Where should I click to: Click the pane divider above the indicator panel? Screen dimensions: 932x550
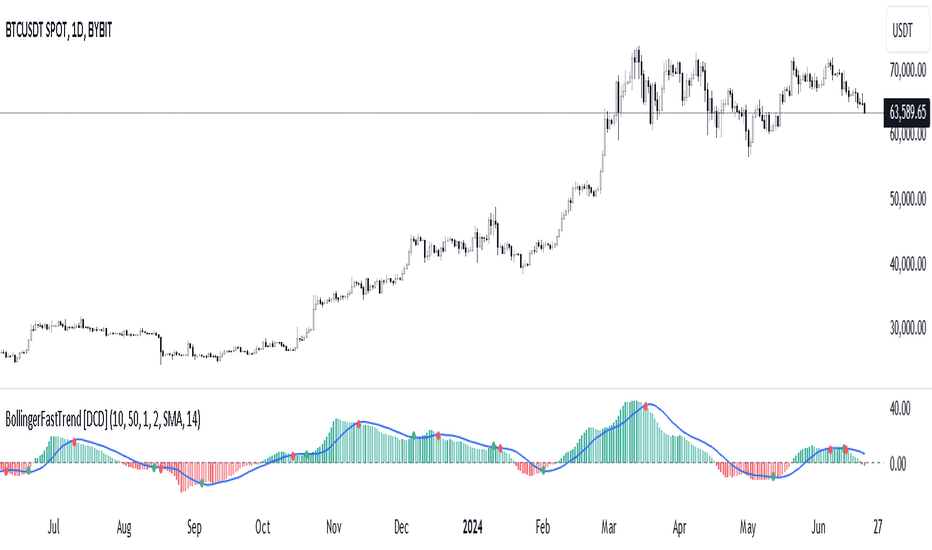pyautogui.click(x=466, y=389)
